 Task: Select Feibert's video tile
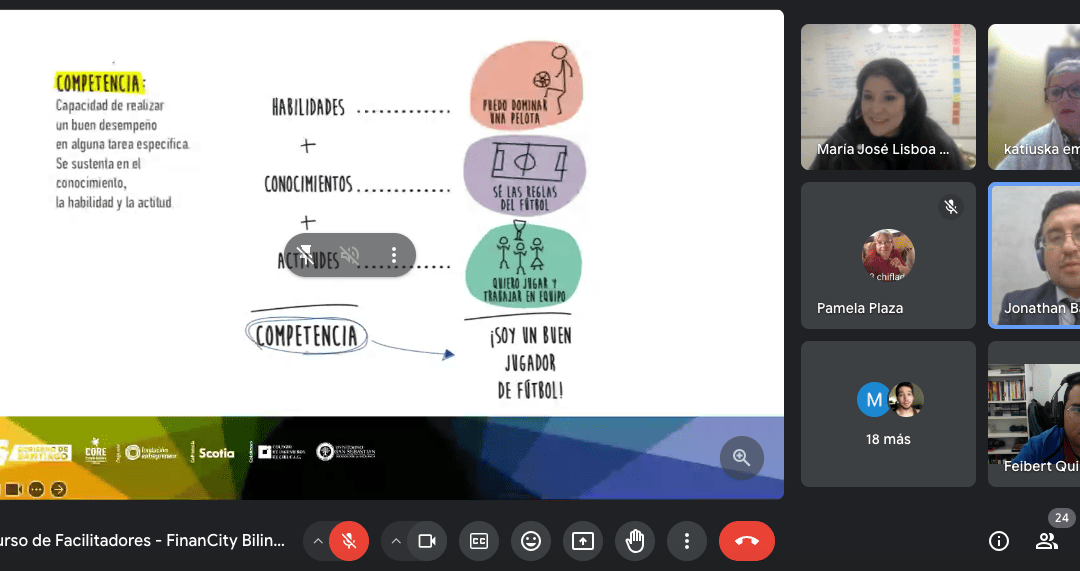coord(1035,414)
